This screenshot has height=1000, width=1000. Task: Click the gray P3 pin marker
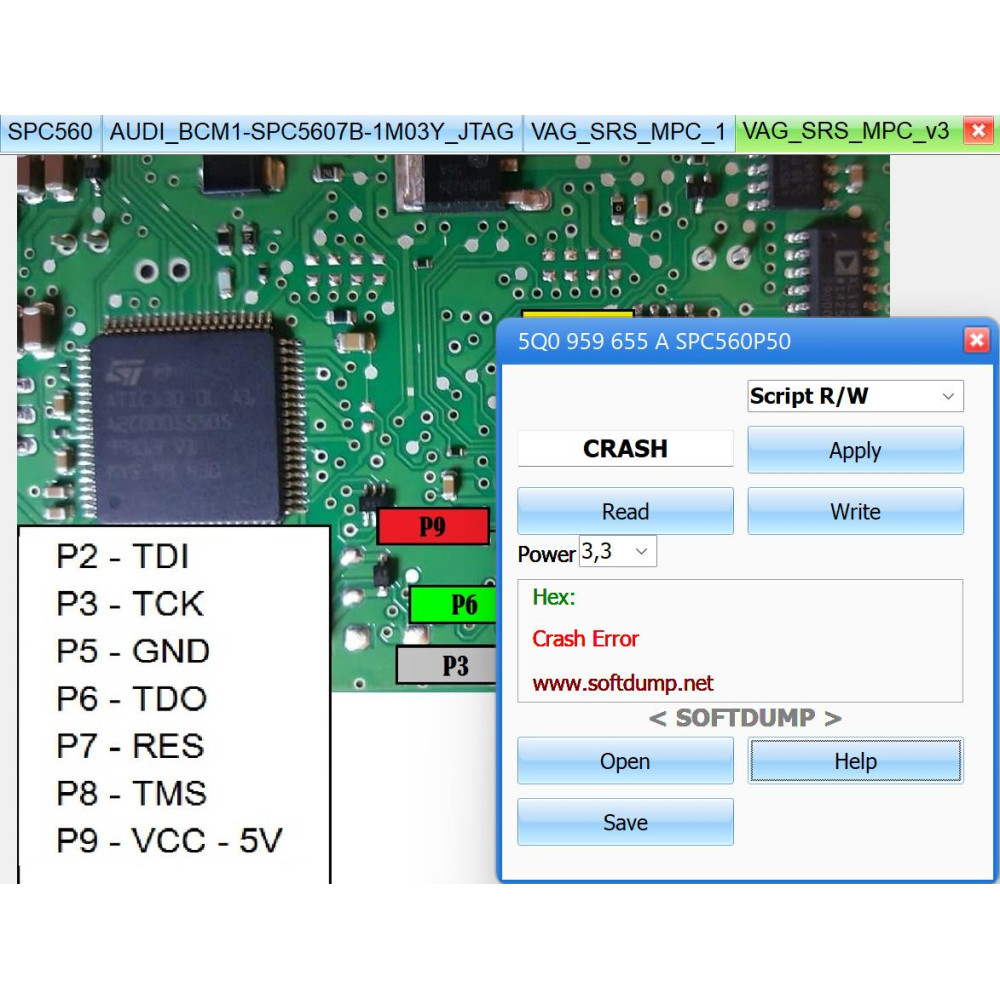446,665
